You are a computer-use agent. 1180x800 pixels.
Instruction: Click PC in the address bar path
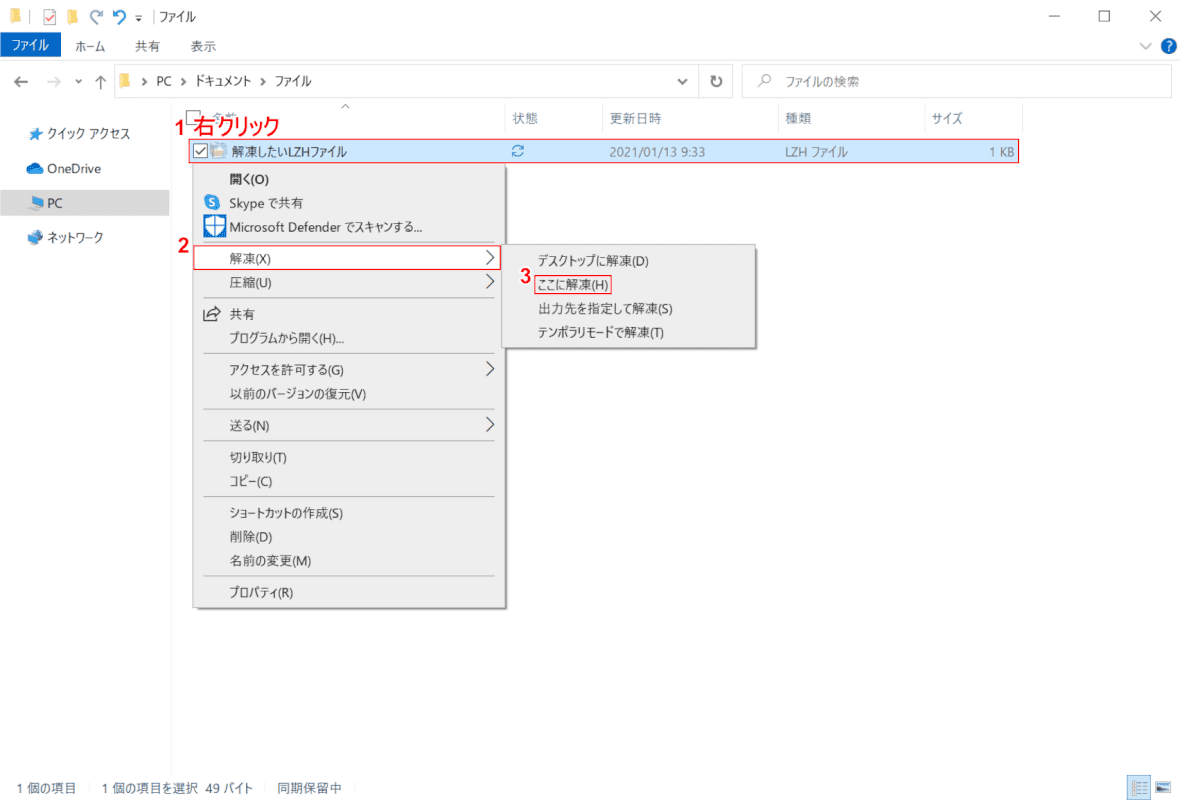164,81
